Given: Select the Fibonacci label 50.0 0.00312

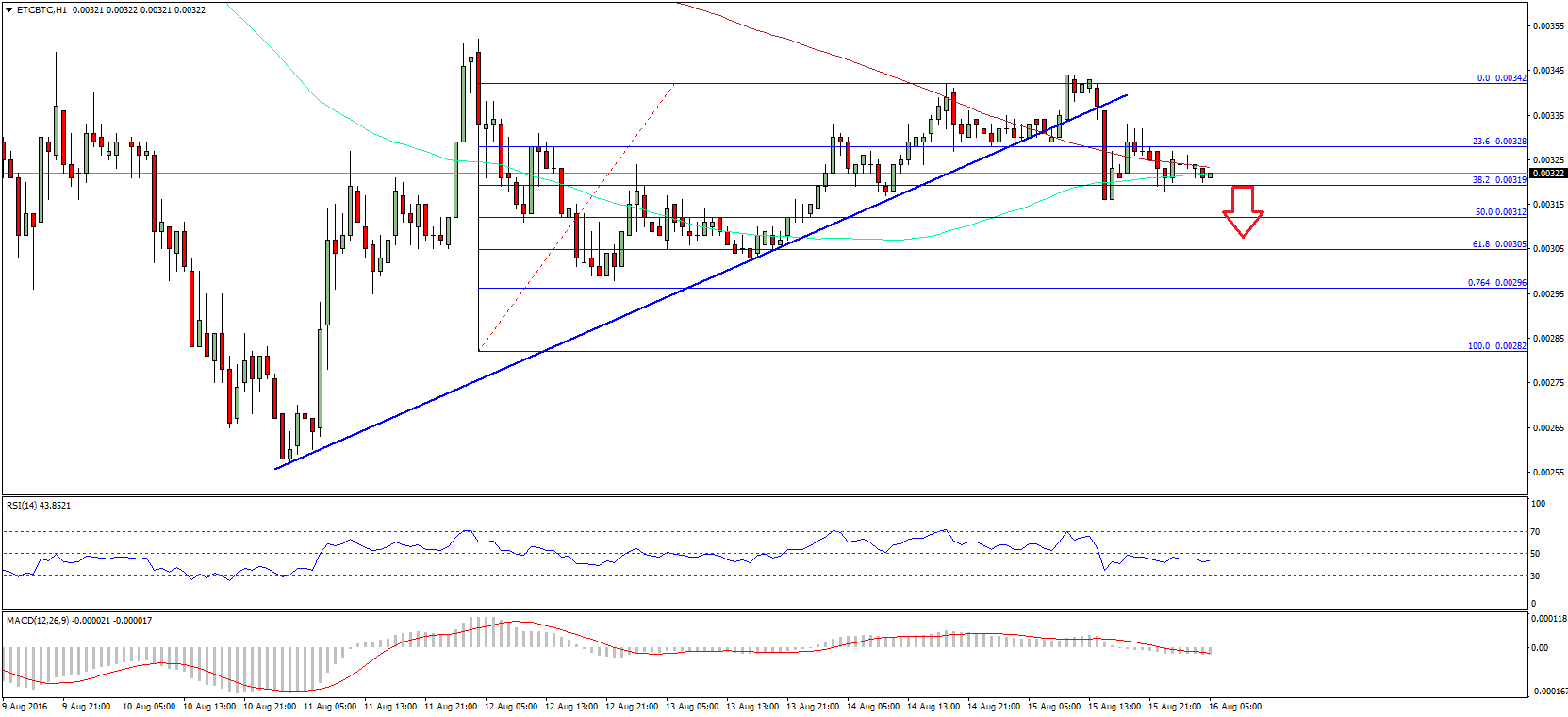Looking at the screenshot, I should [x=1500, y=212].
